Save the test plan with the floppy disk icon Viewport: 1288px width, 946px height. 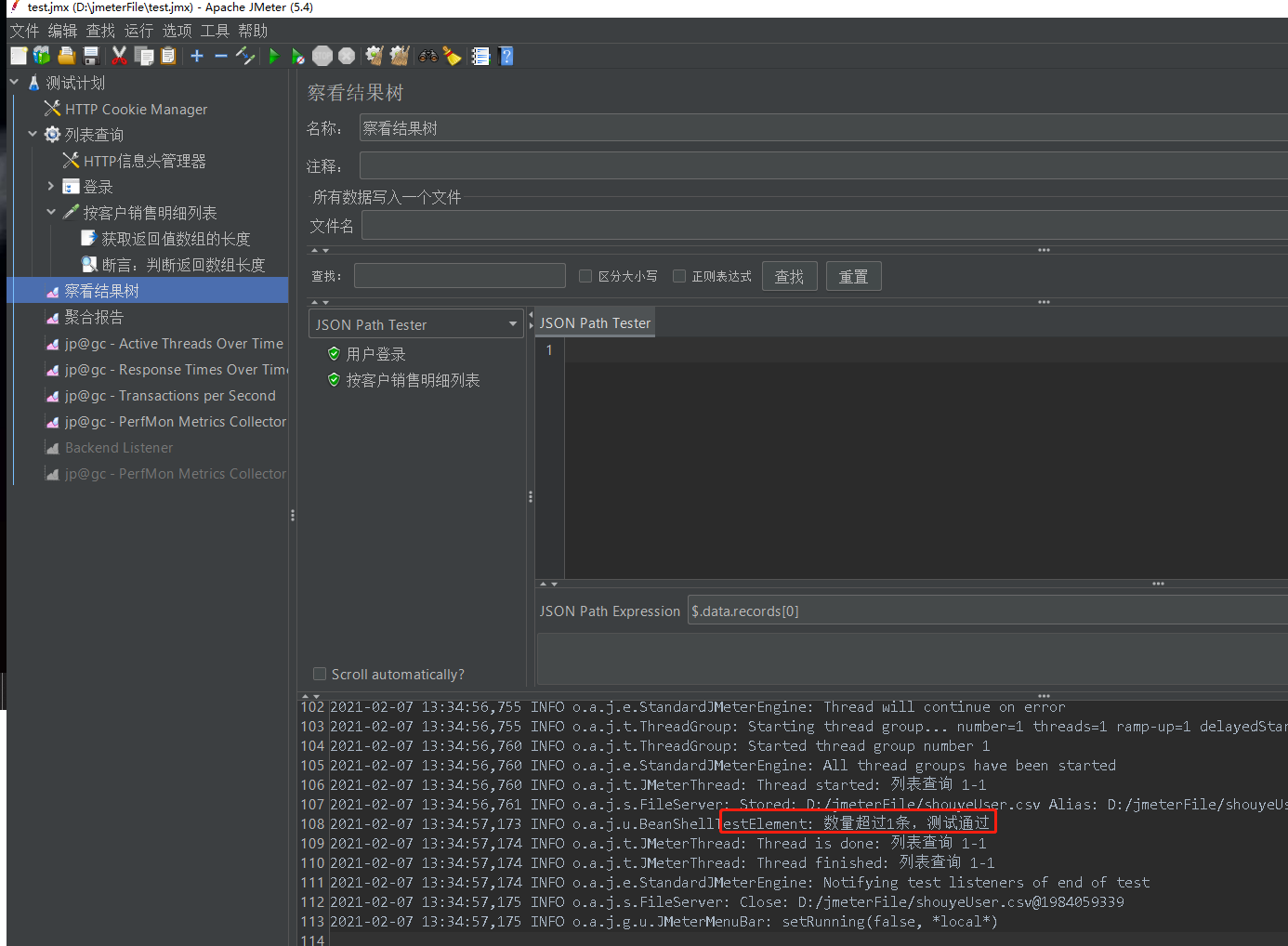(91, 56)
